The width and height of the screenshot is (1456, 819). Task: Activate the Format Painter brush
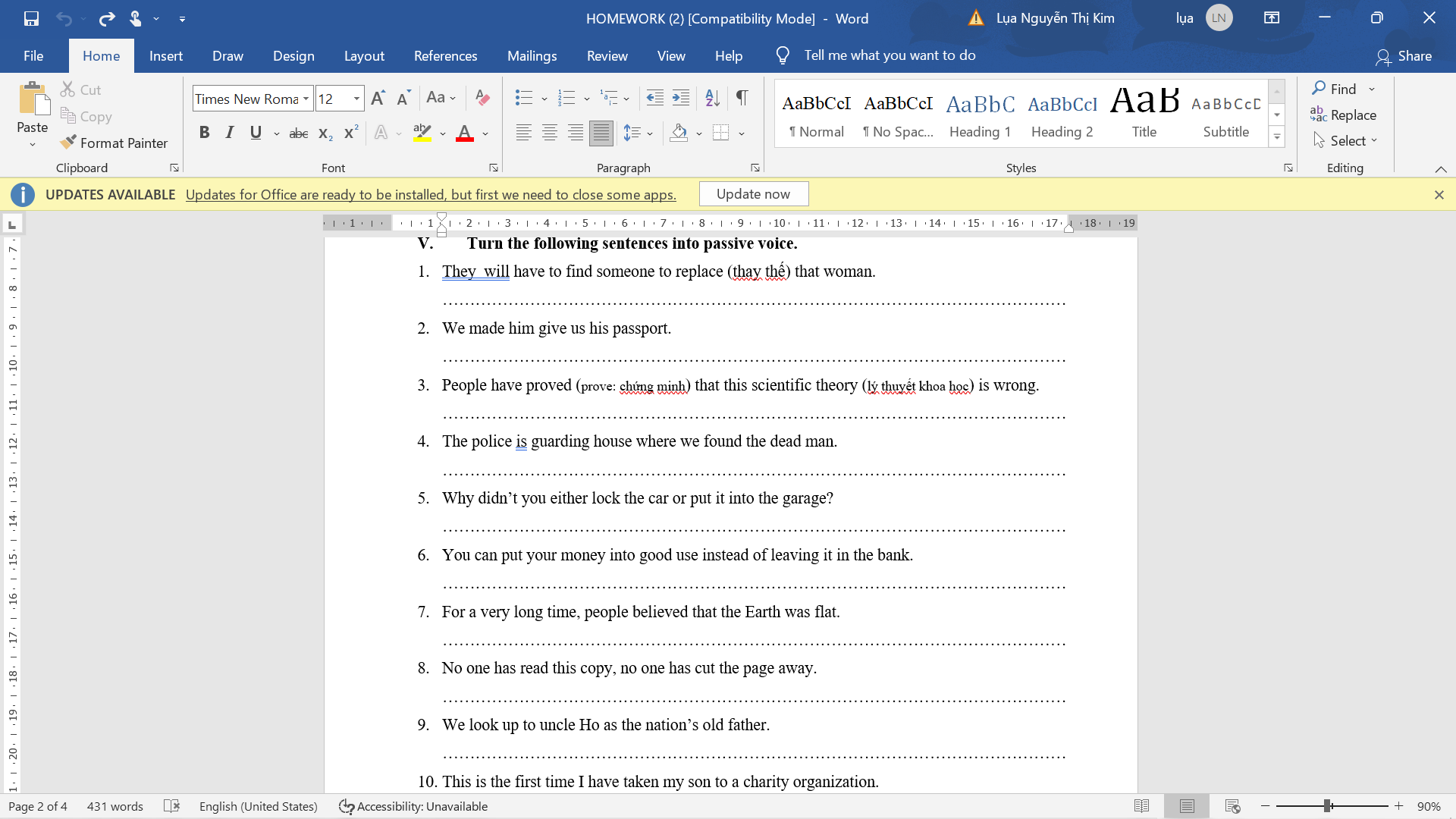114,143
